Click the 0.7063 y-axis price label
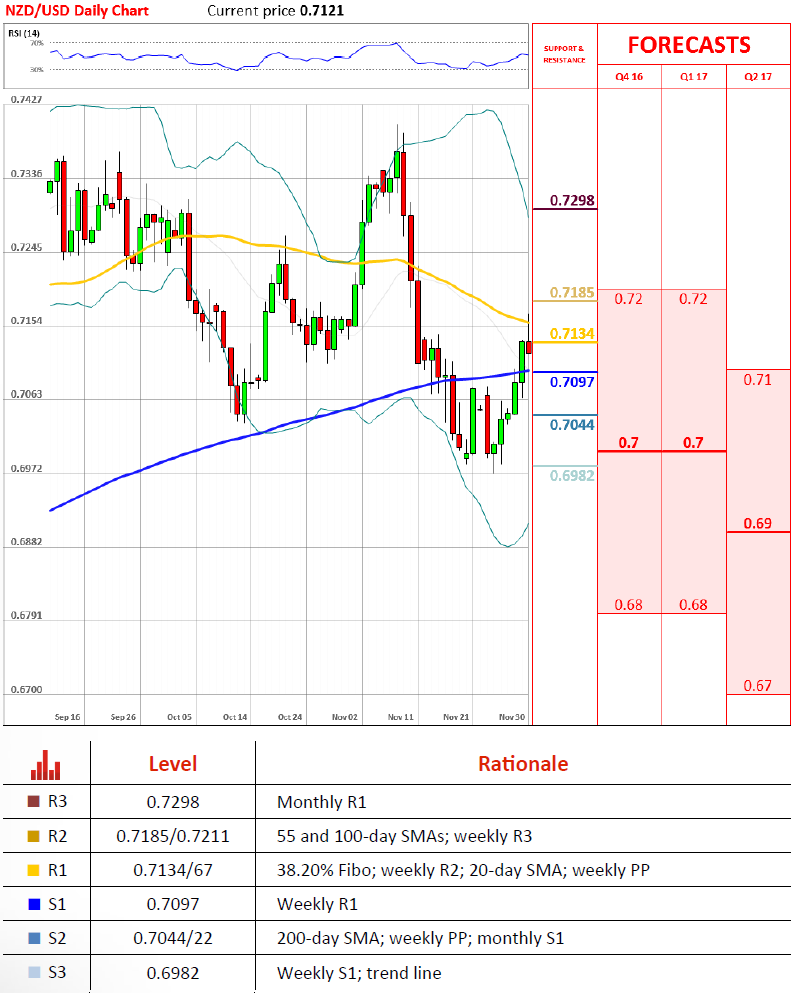Screen dimensions: 800x993 [27, 394]
